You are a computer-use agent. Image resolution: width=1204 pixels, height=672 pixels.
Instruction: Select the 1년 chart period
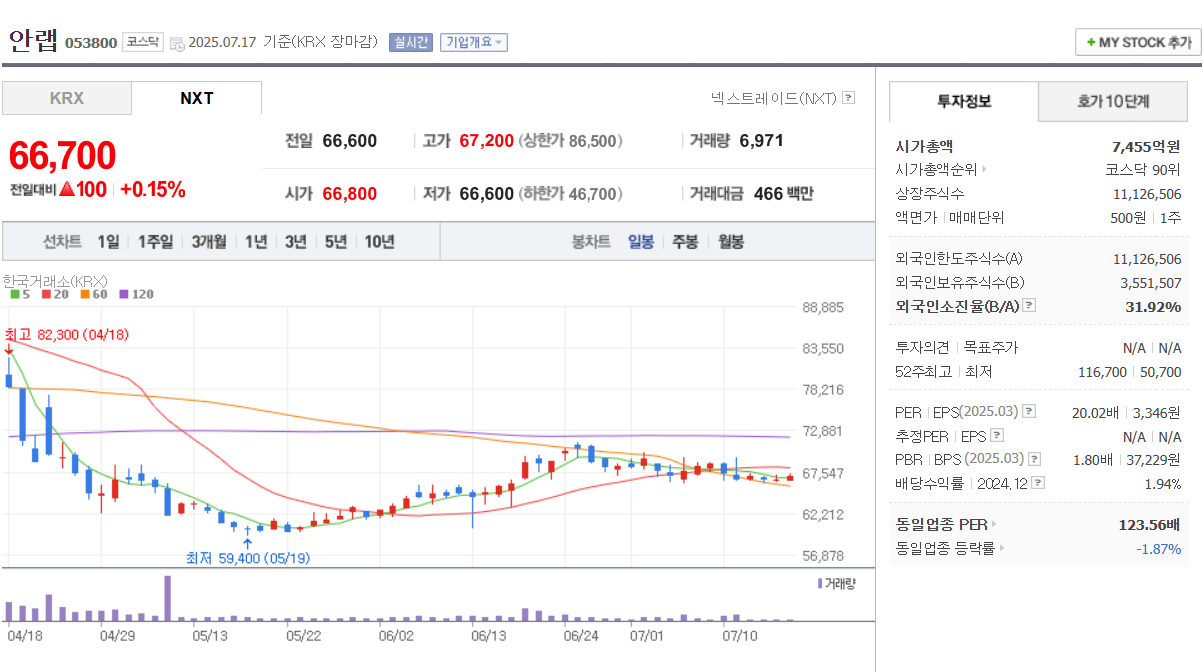256,241
